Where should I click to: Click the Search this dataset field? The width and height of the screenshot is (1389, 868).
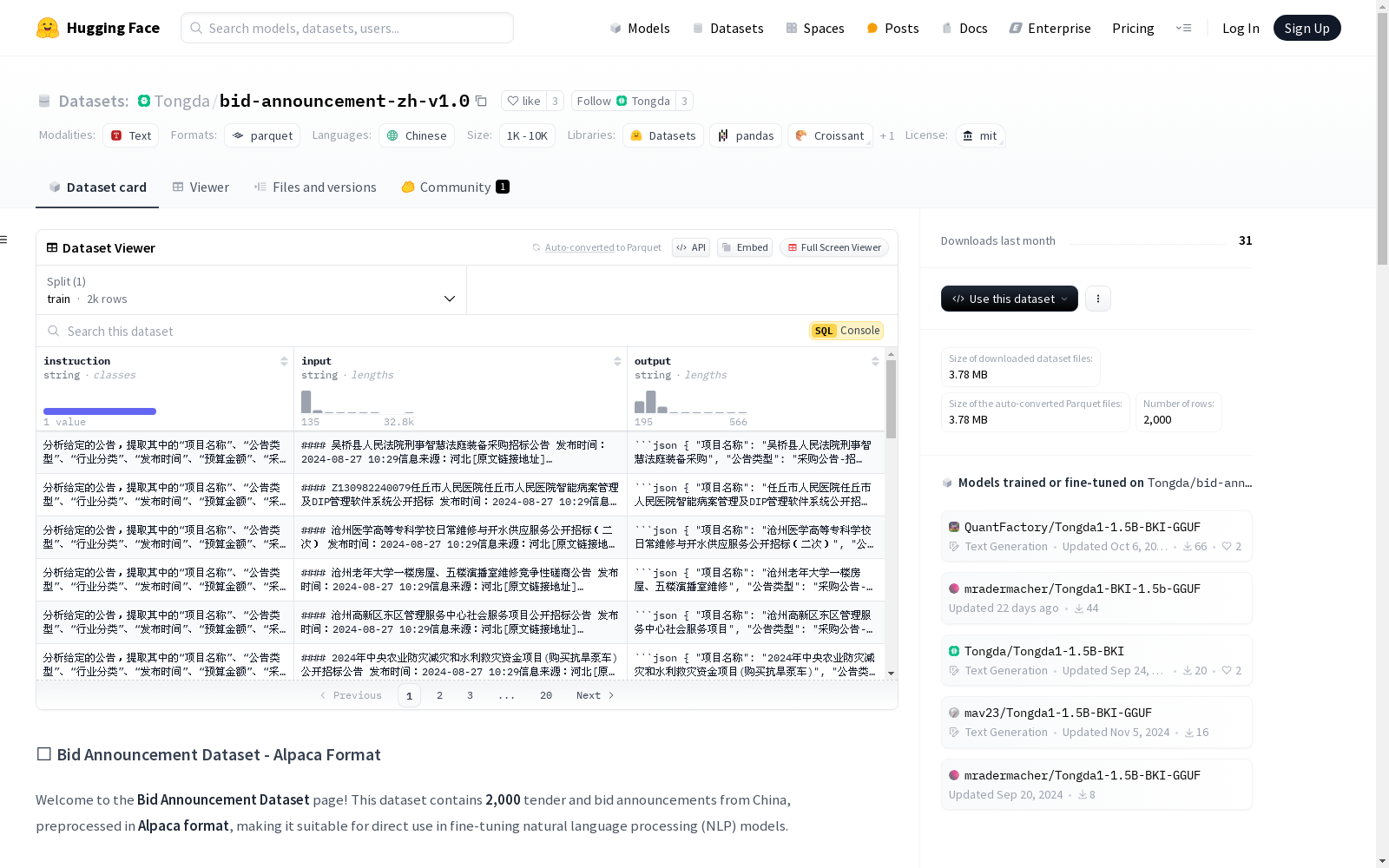click(x=417, y=331)
